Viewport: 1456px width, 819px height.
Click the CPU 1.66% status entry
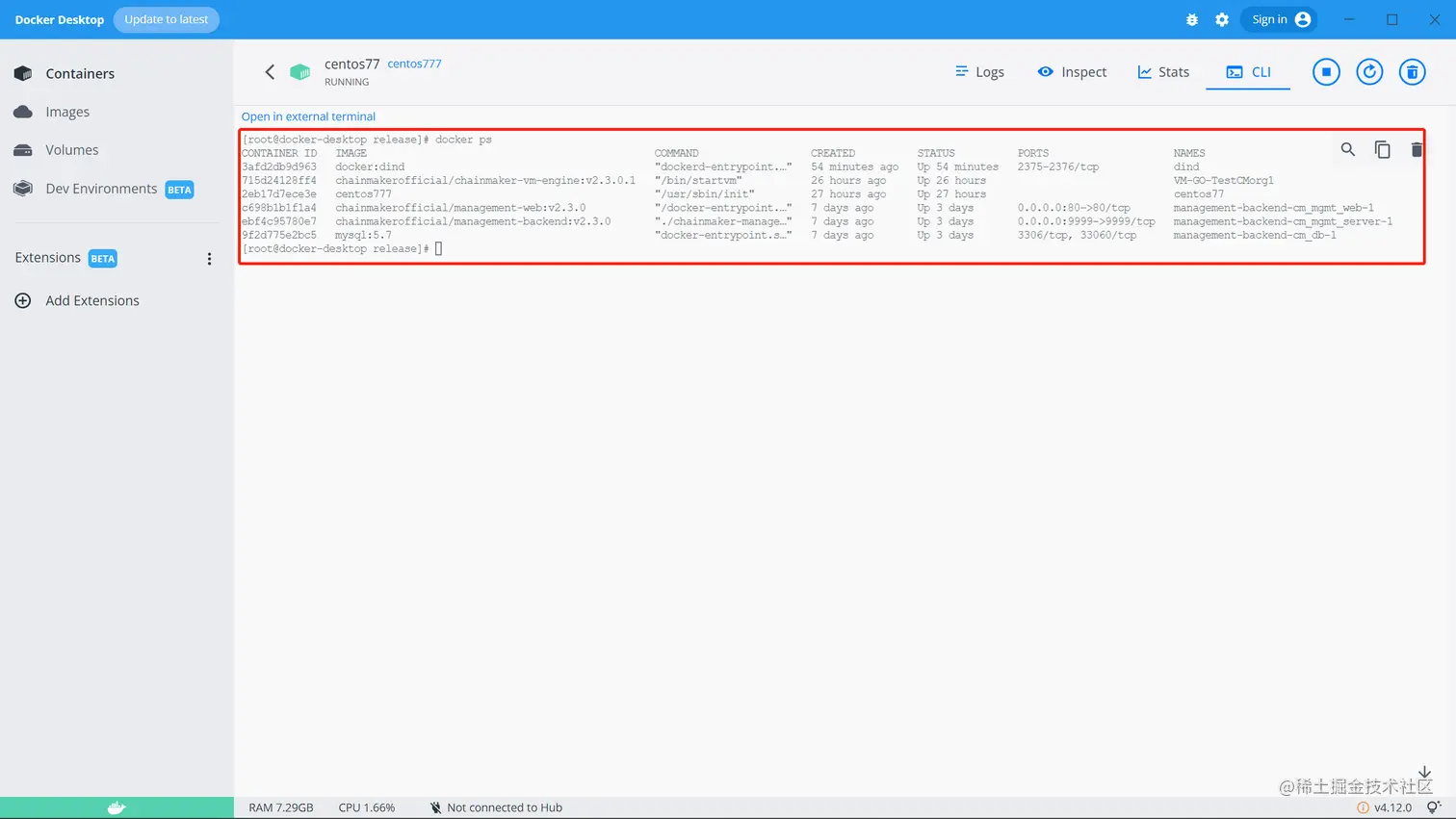tap(367, 807)
